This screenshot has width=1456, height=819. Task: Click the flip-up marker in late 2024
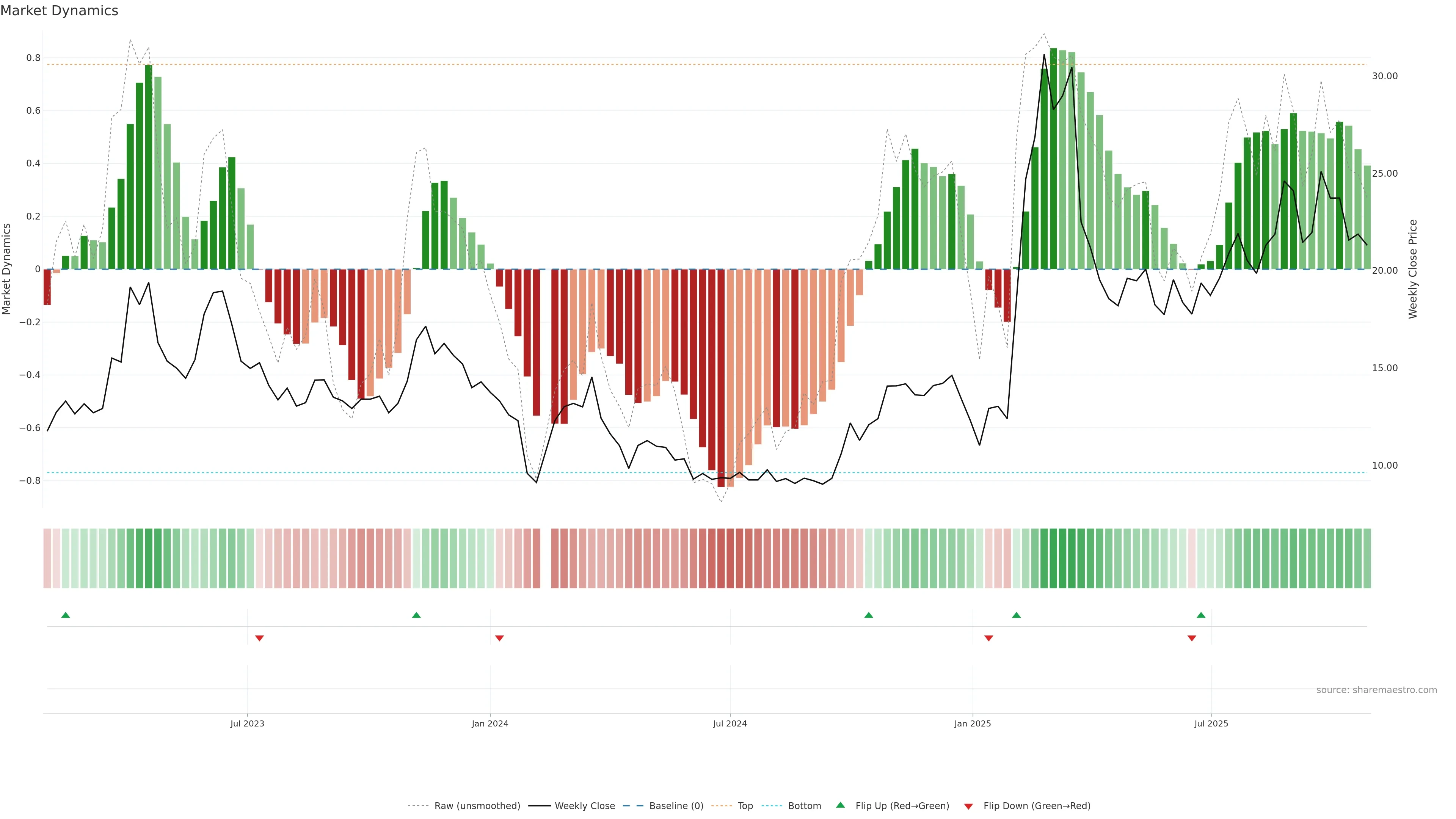869,615
